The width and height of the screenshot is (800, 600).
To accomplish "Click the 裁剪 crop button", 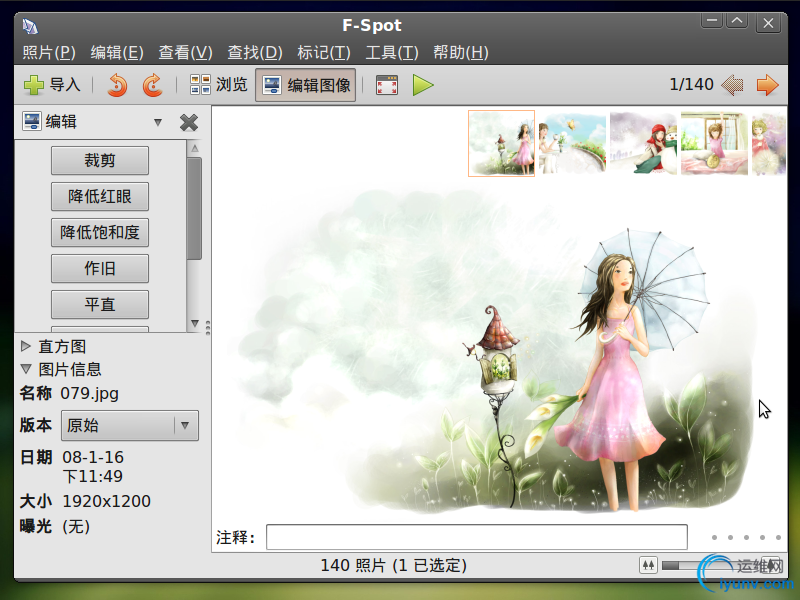I will point(99,160).
